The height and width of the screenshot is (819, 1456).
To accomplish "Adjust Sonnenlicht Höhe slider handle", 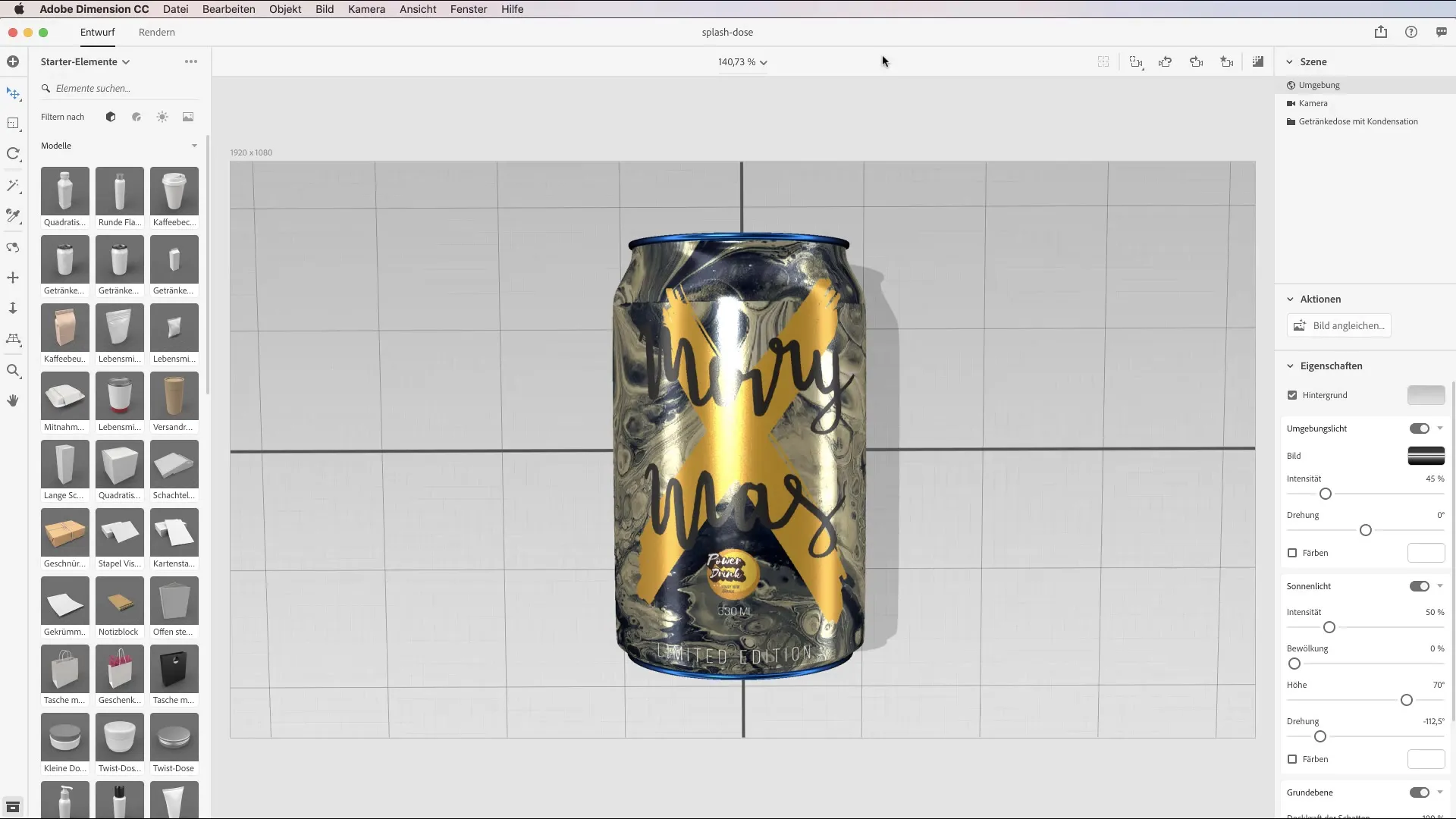I will click(1407, 700).
